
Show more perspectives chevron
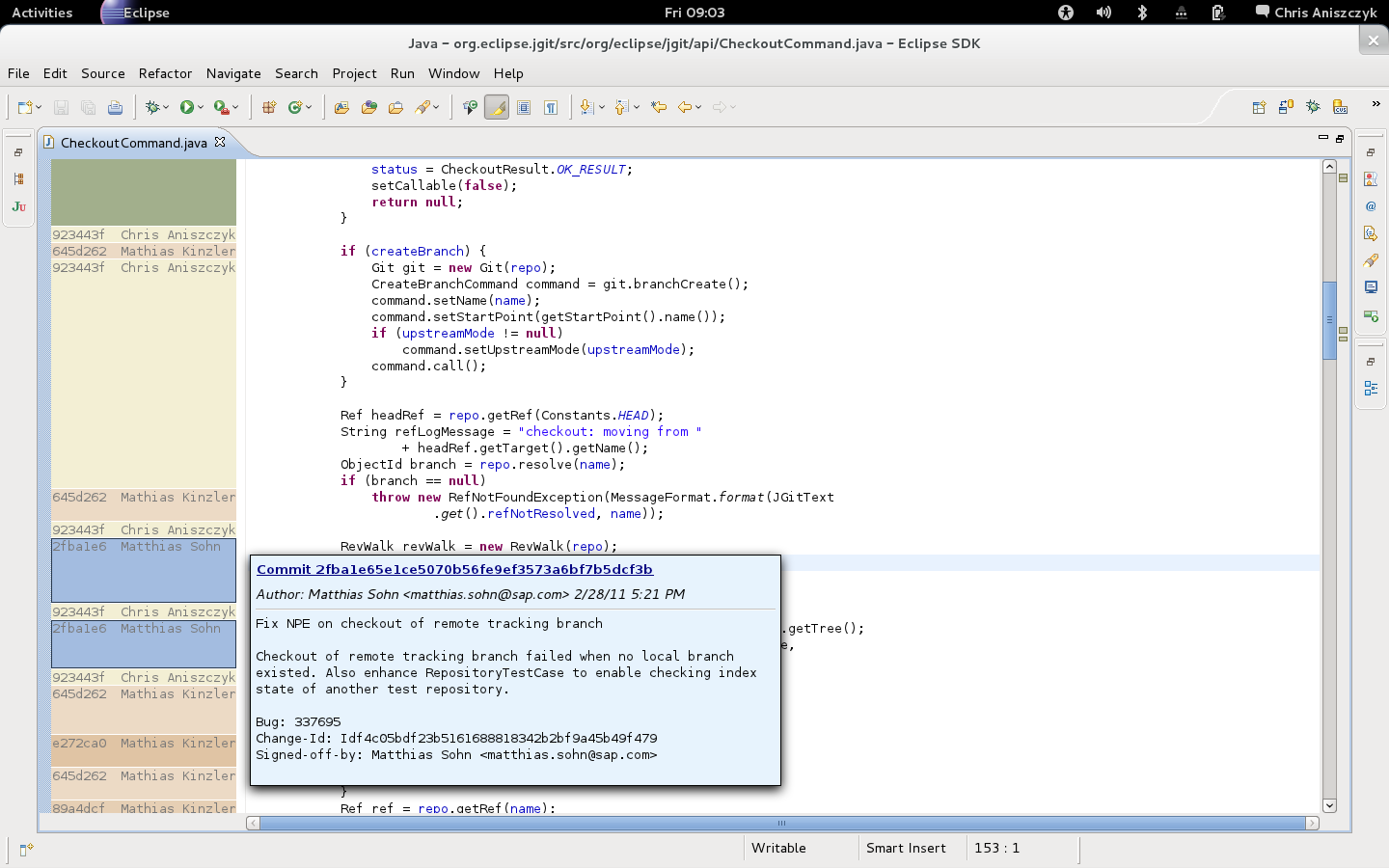click(1375, 104)
